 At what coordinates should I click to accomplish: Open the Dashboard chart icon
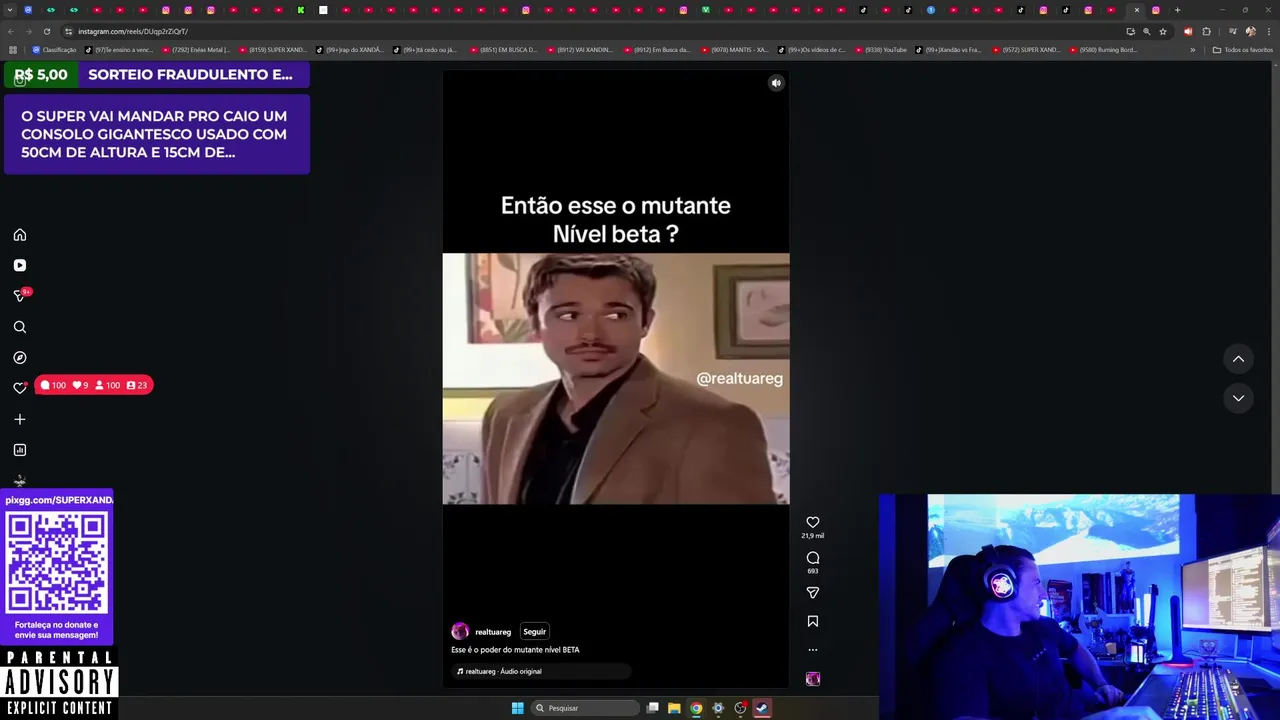pos(20,450)
